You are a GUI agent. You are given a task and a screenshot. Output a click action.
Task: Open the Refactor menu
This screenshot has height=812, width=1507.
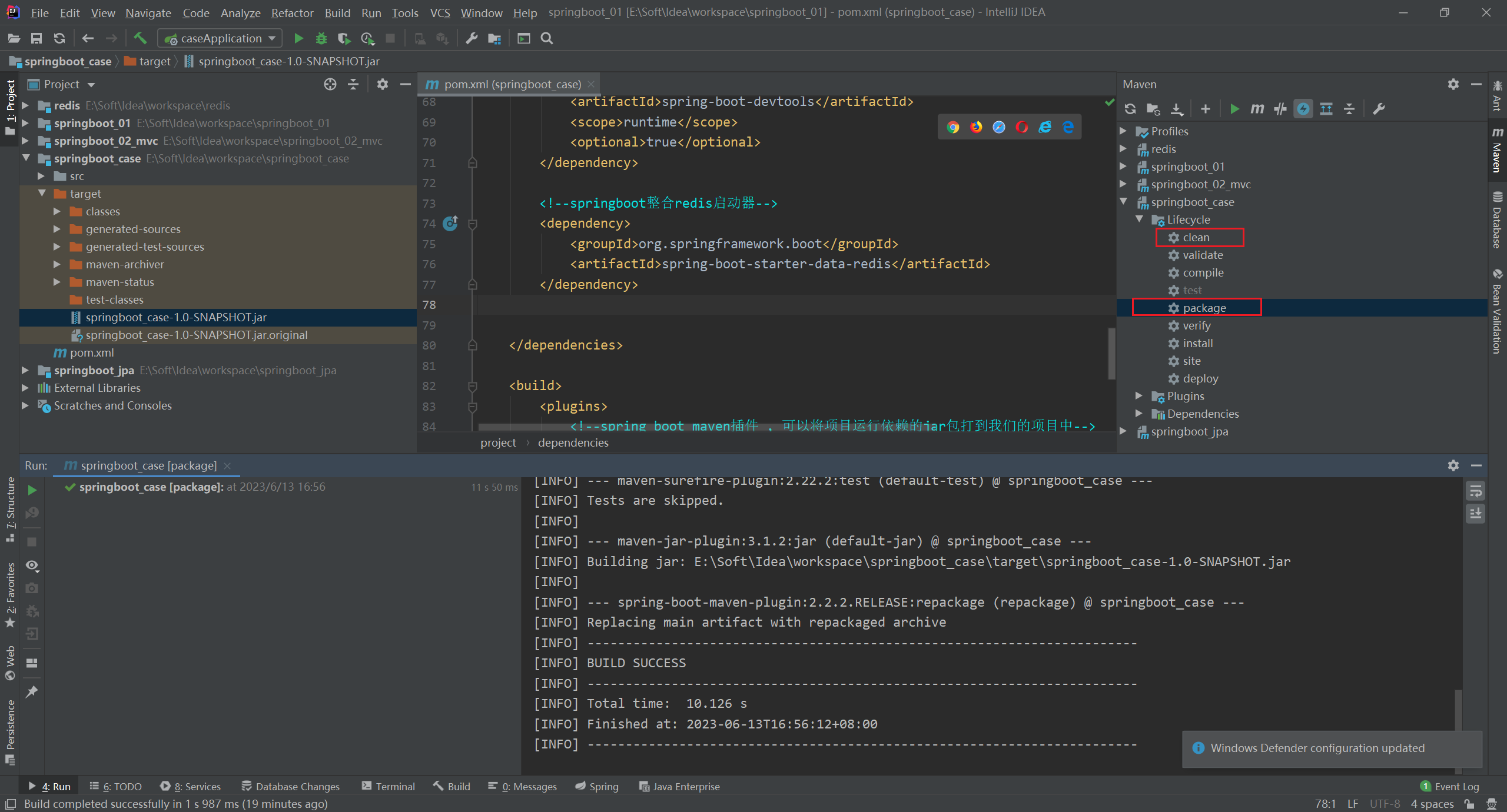(292, 12)
